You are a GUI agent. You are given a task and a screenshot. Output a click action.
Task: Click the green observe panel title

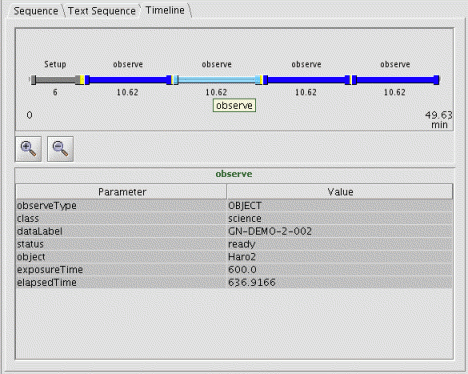point(234,174)
